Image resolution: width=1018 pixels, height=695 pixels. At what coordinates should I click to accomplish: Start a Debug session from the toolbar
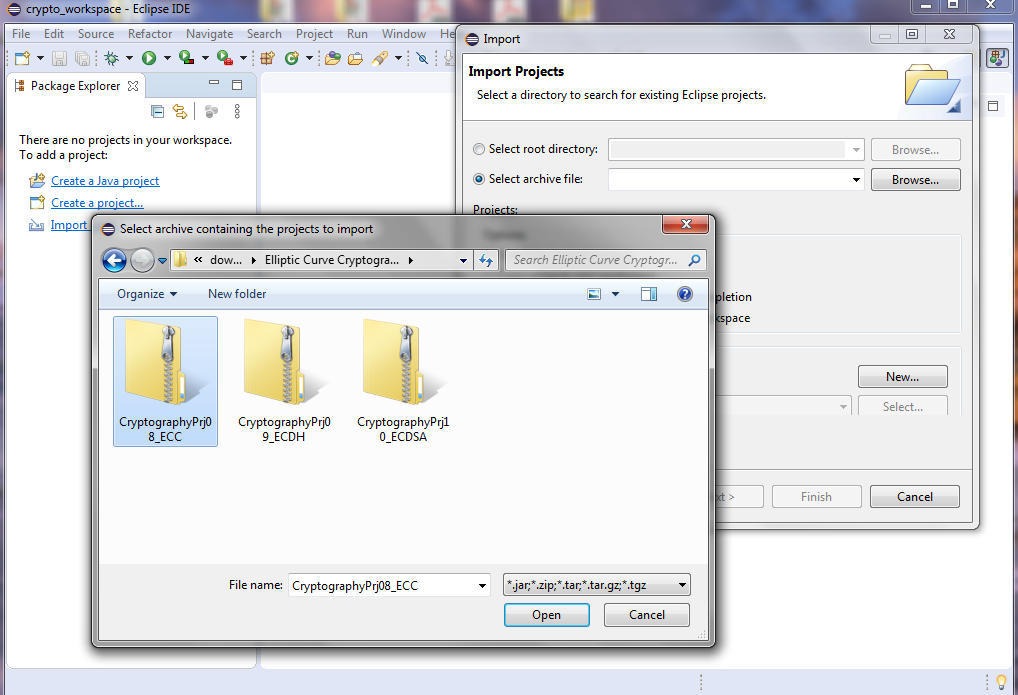tap(110, 57)
